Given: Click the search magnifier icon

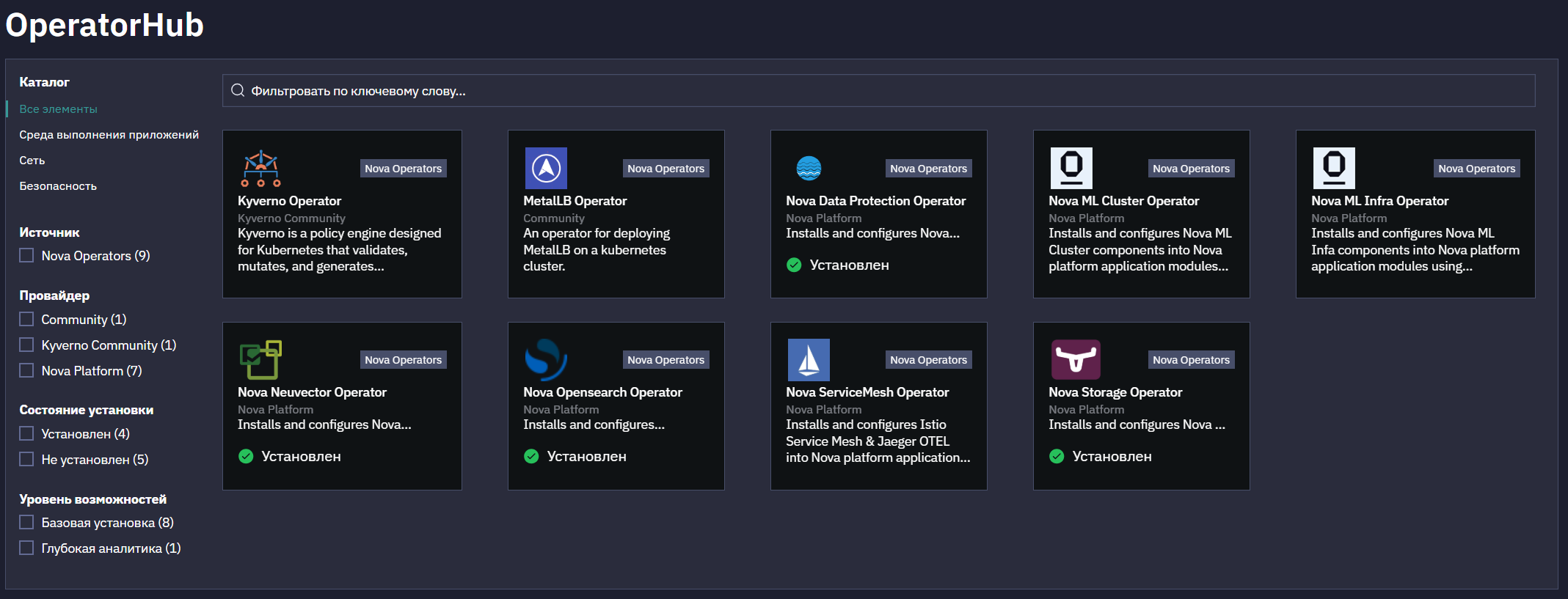Looking at the screenshot, I should [x=238, y=90].
